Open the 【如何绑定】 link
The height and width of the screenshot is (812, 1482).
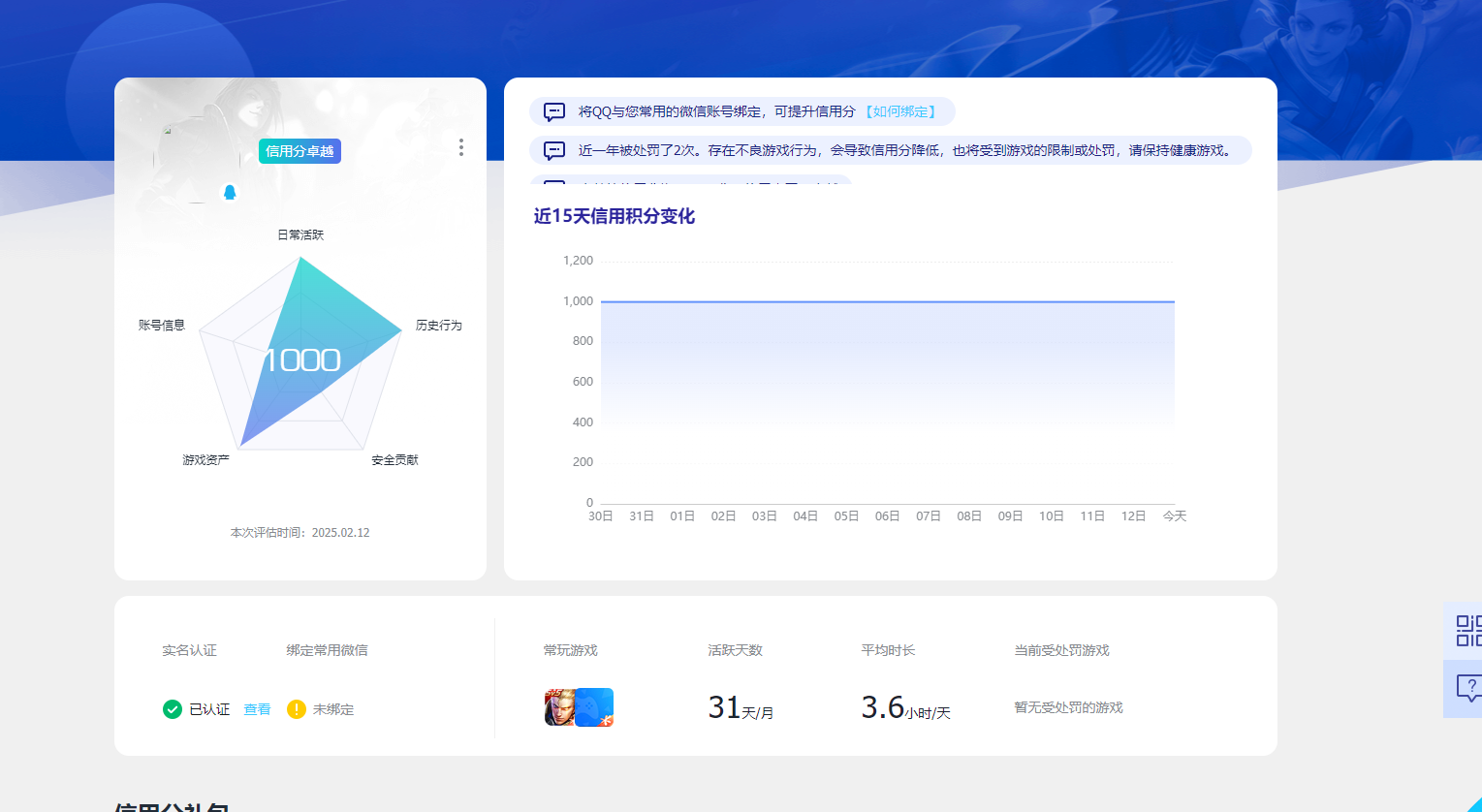pos(900,111)
